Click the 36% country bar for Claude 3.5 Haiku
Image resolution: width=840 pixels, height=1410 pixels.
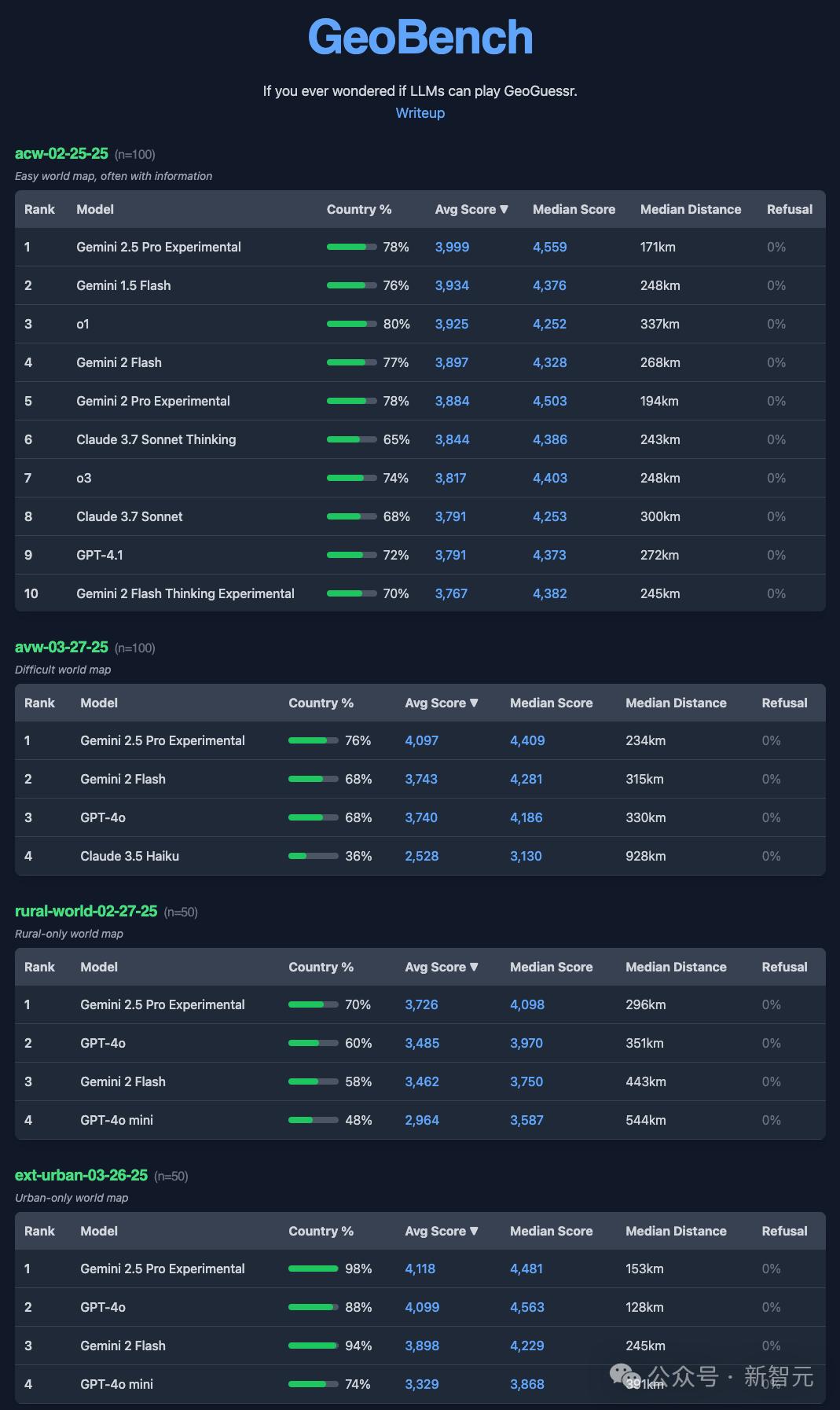[314, 856]
